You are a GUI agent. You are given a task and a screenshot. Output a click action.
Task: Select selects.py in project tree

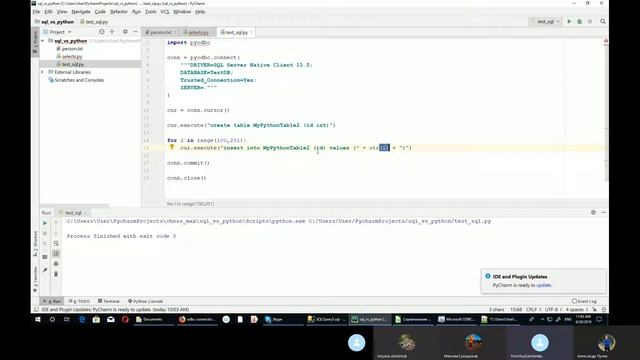[x=72, y=56]
